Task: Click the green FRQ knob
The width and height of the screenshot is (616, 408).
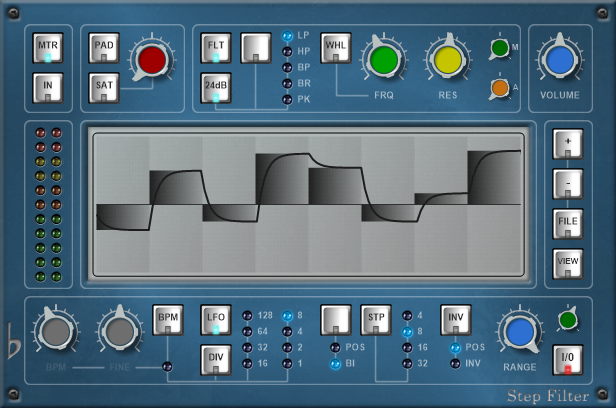Action: [x=383, y=59]
